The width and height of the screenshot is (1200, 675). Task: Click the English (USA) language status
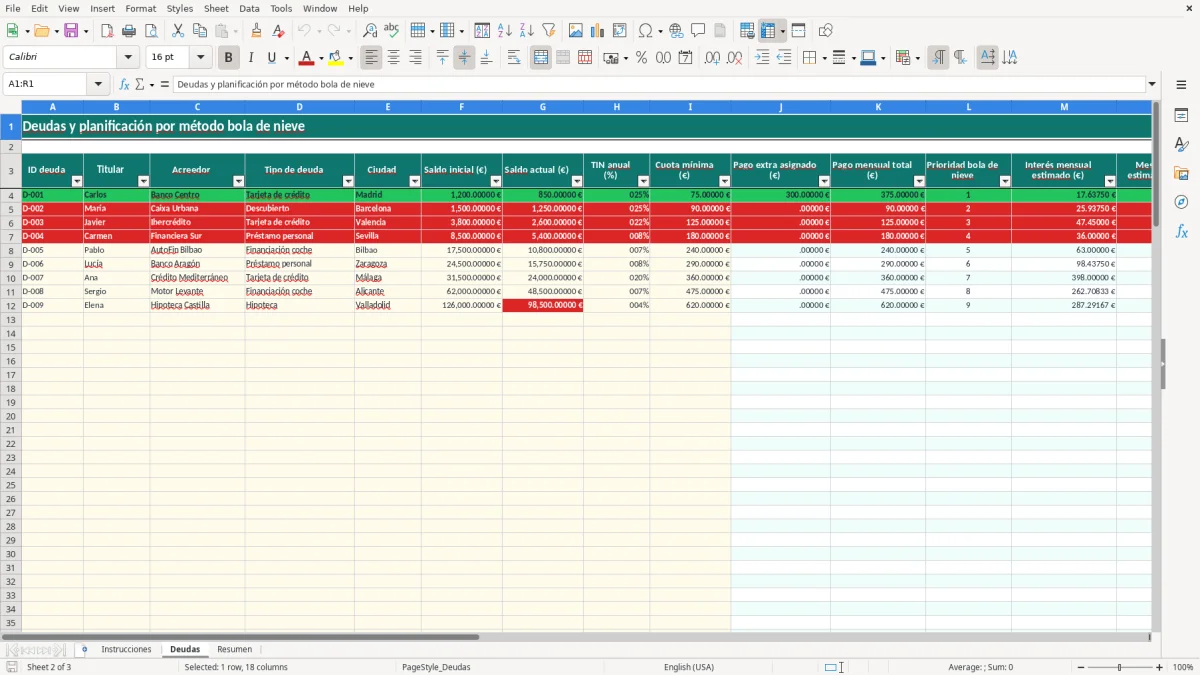pyautogui.click(x=689, y=667)
